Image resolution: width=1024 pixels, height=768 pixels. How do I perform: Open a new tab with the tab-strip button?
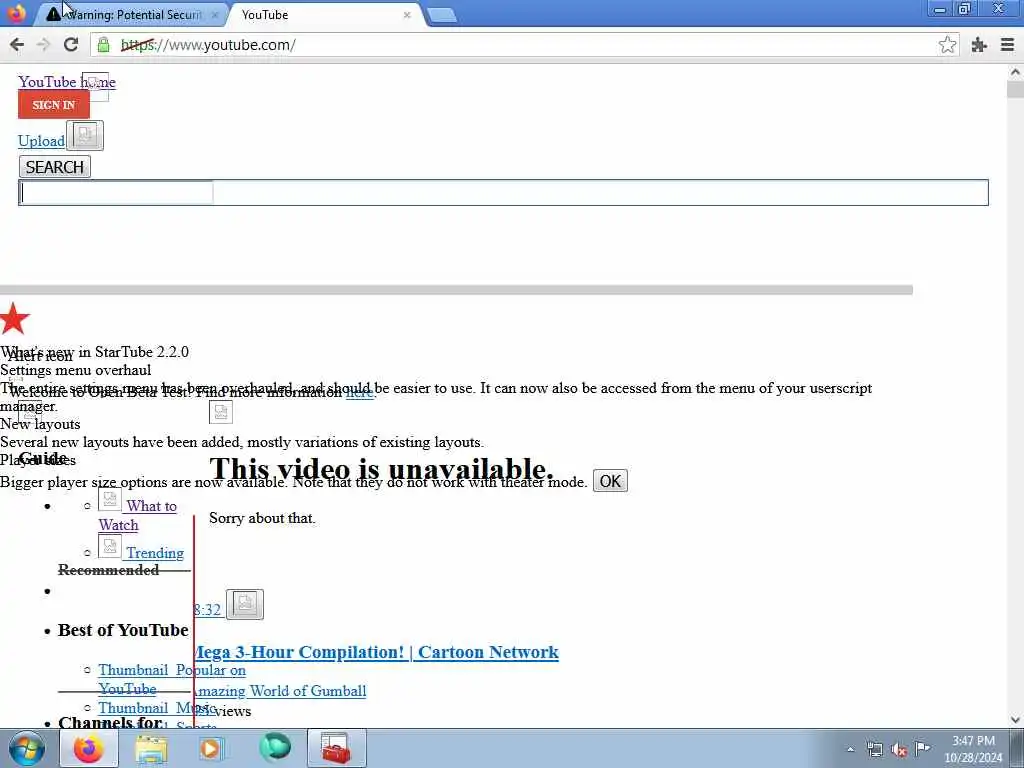(441, 15)
